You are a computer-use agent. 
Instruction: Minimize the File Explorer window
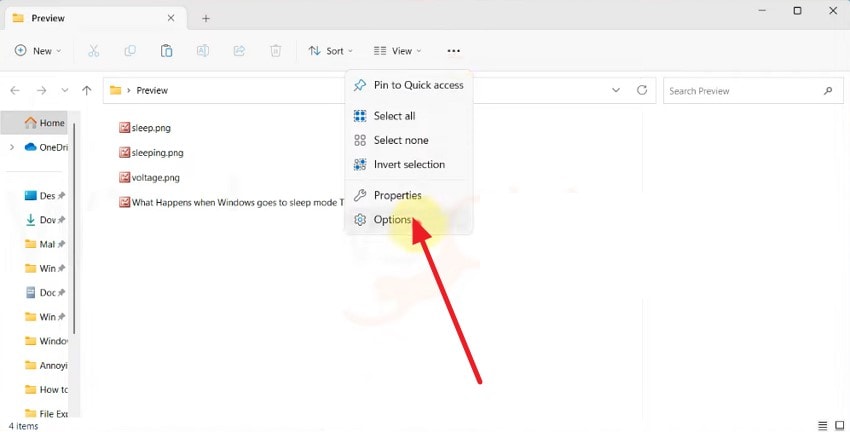click(762, 11)
